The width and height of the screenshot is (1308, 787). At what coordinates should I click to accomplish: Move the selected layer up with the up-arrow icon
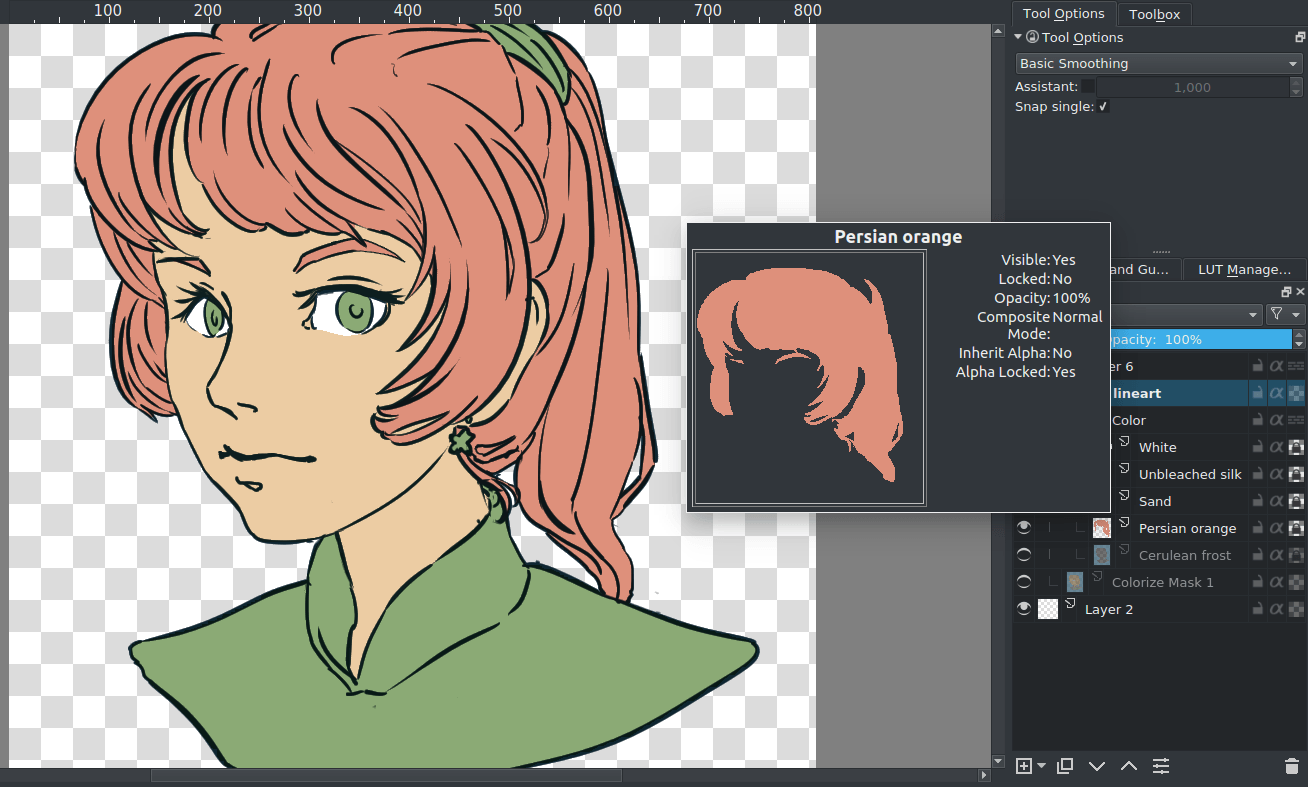coord(1128,765)
